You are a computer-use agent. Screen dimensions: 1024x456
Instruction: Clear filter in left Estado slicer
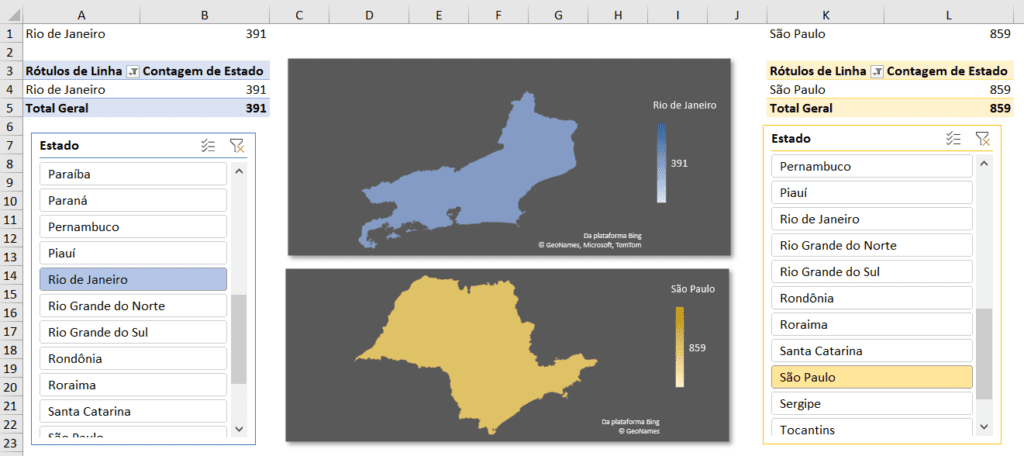236,146
